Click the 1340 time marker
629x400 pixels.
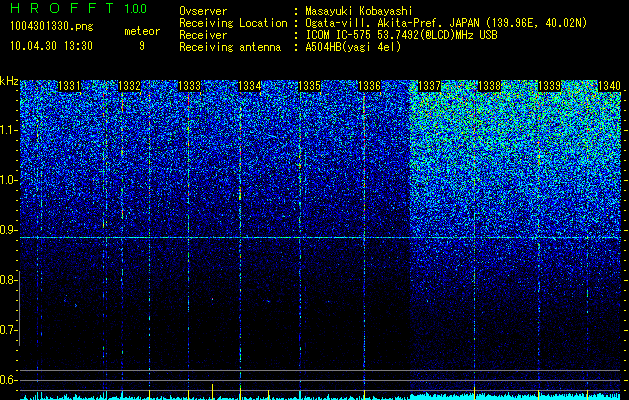[x=609, y=86]
